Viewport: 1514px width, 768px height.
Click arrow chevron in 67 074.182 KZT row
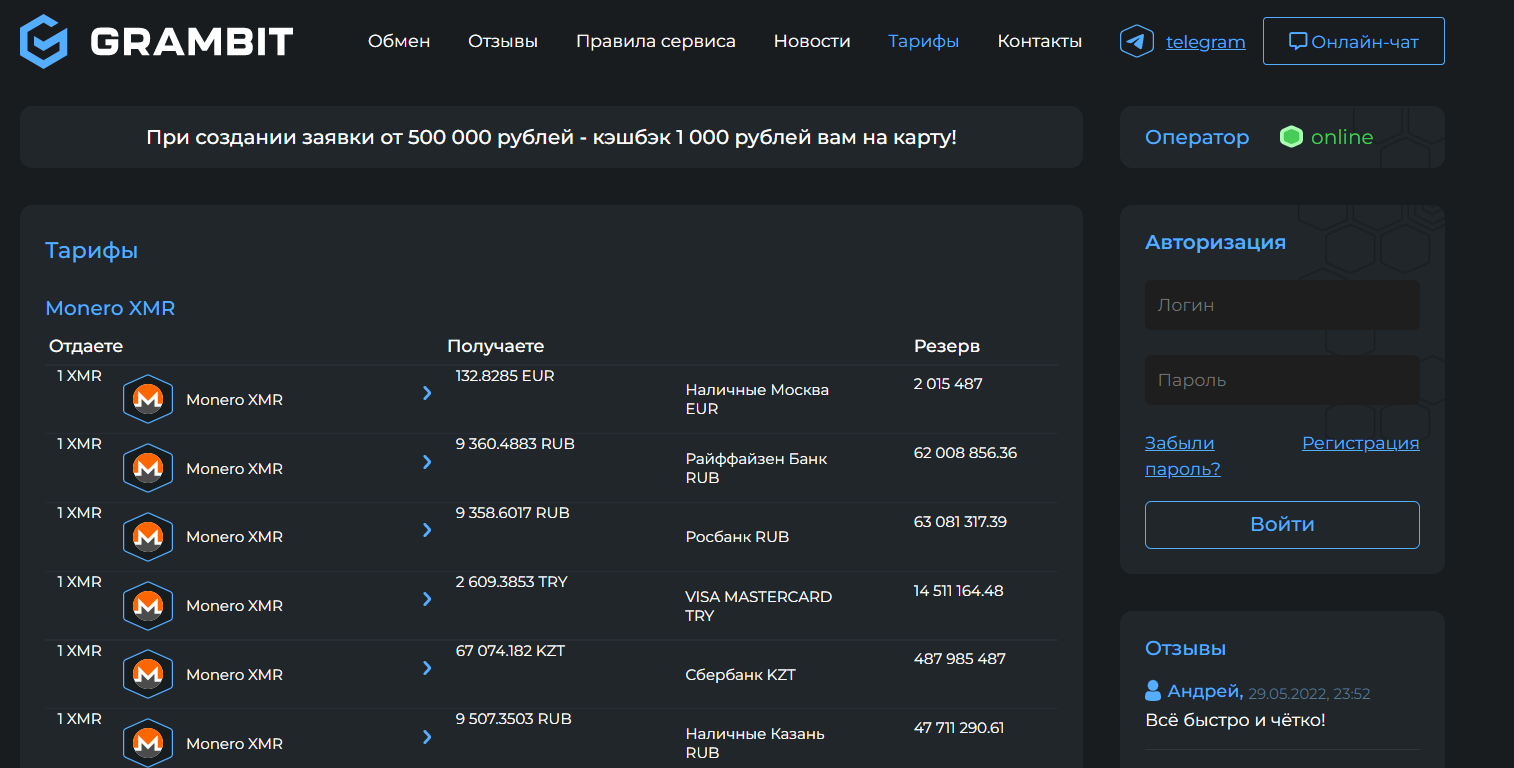pyautogui.click(x=427, y=668)
